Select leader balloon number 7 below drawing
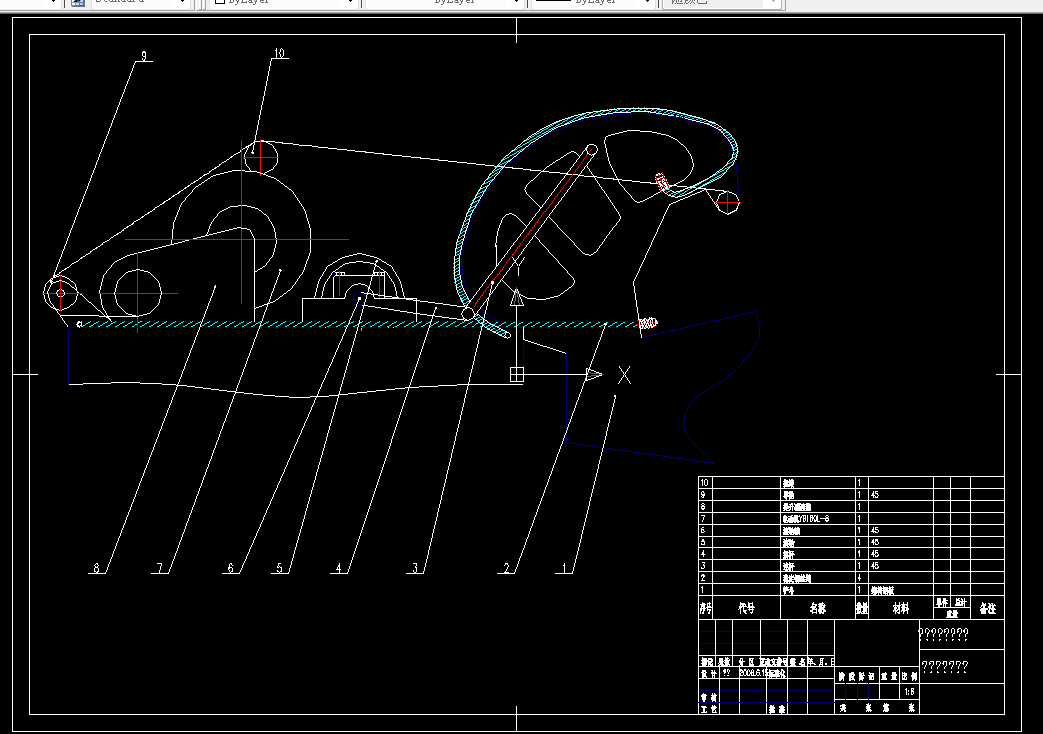The width and height of the screenshot is (1043, 734). coord(160,568)
